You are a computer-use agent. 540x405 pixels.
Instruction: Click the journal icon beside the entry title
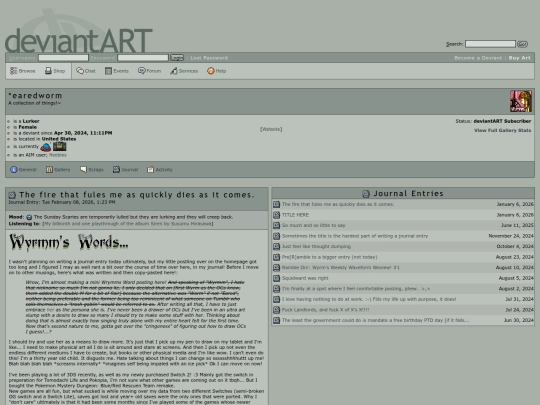click(12, 195)
